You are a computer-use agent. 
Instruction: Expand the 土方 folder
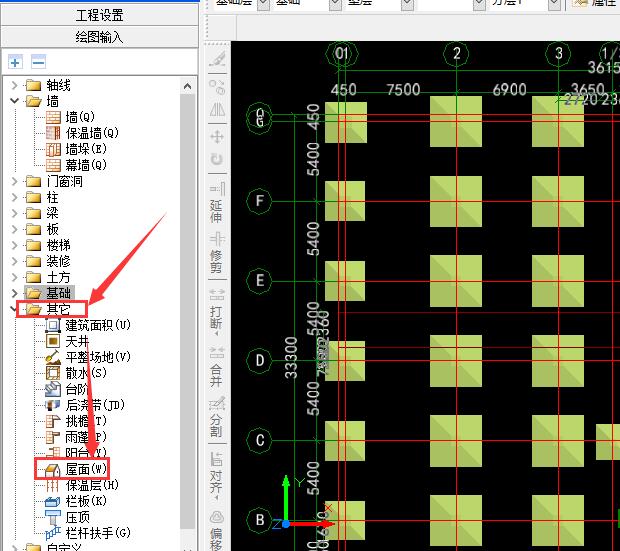(x=14, y=277)
